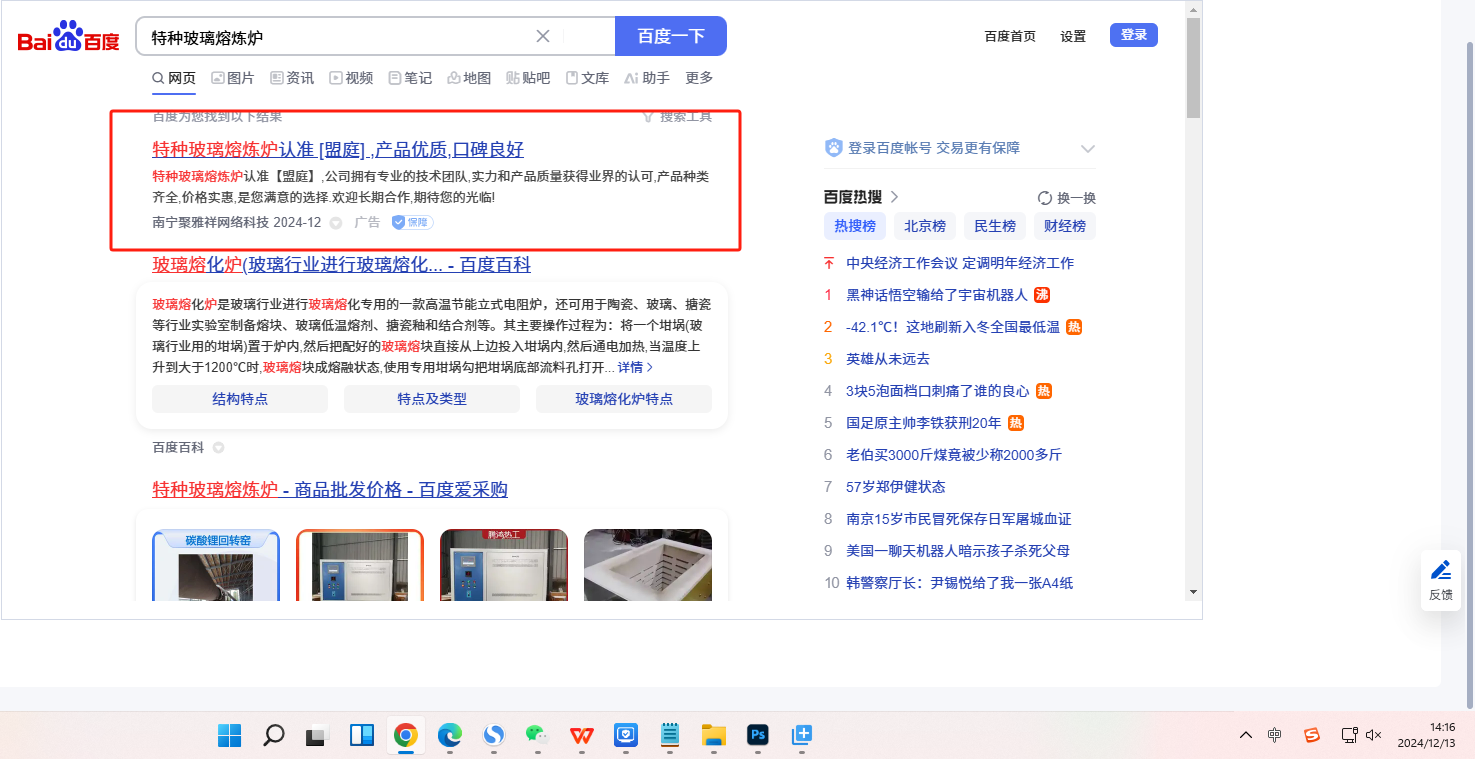This screenshot has width=1475, height=759.
Task: Click the 保障 shield badge
Action: click(x=412, y=222)
